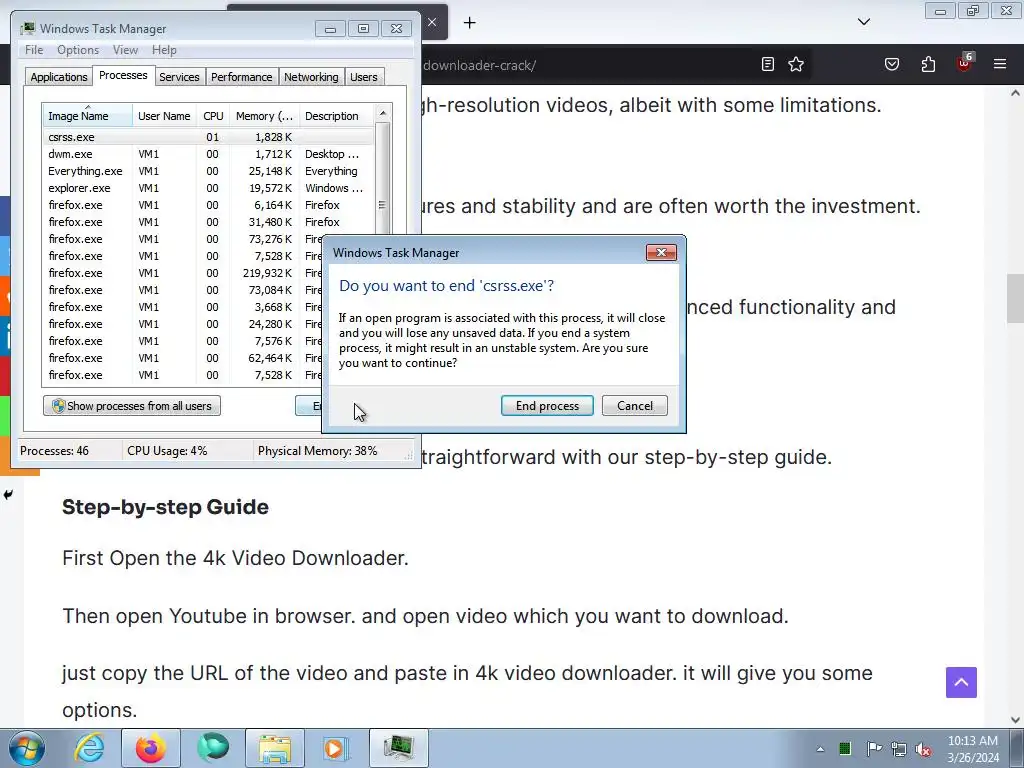
Task: Switch to the Performance tab
Action: [242, 77]
